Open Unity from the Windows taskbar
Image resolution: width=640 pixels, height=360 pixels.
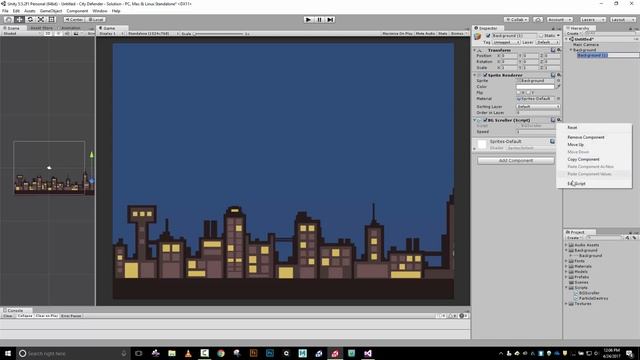[x=335, y=353]
